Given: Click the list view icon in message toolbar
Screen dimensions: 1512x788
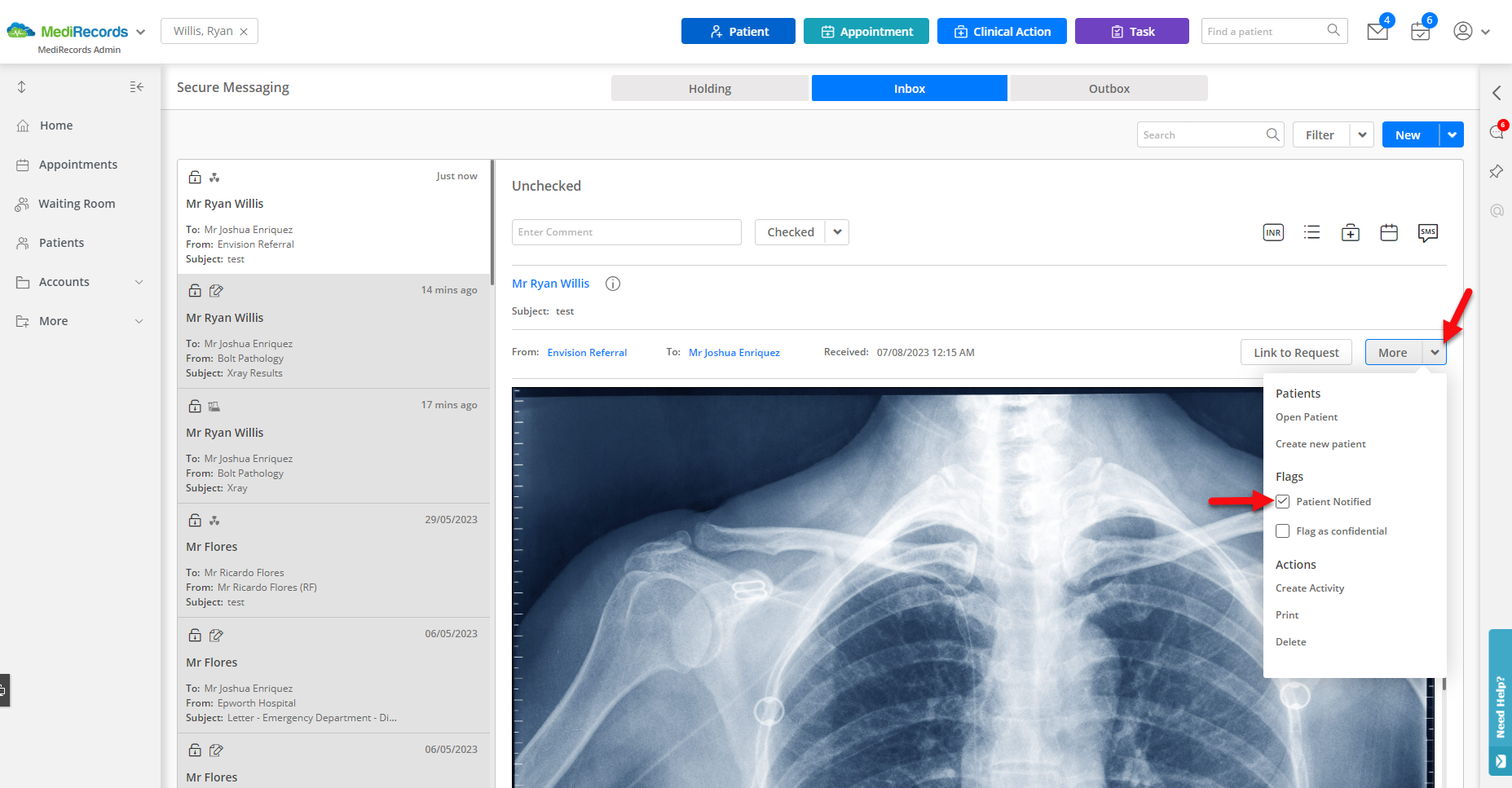Looking at the screenshot, I should [1311, 232].
